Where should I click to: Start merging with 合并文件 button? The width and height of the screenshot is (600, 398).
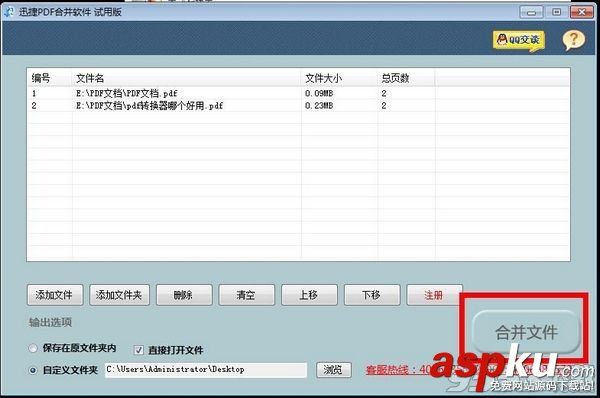point(527,332)
